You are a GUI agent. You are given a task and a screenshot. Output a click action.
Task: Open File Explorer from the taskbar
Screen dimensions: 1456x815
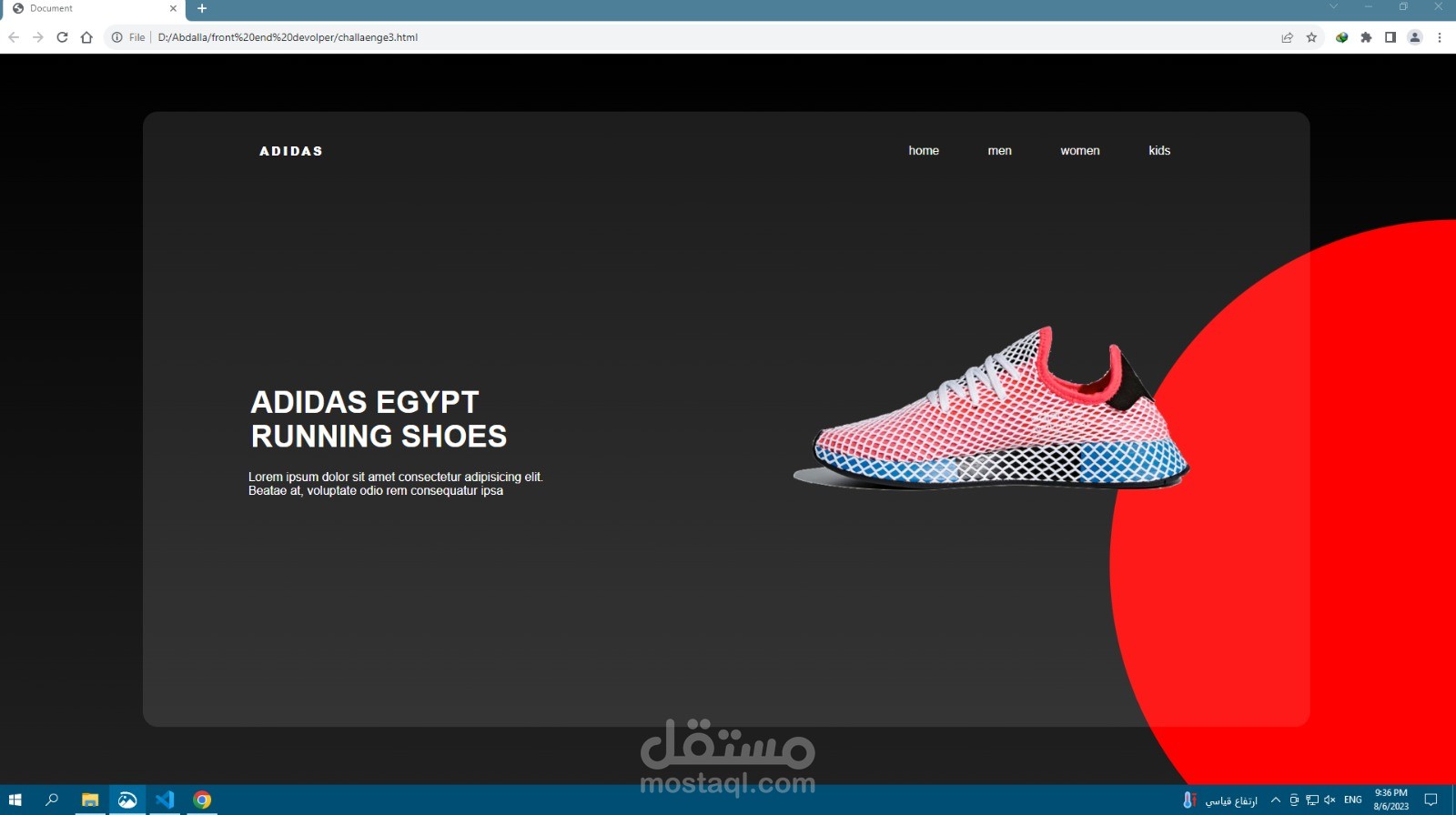coord(90,800)
